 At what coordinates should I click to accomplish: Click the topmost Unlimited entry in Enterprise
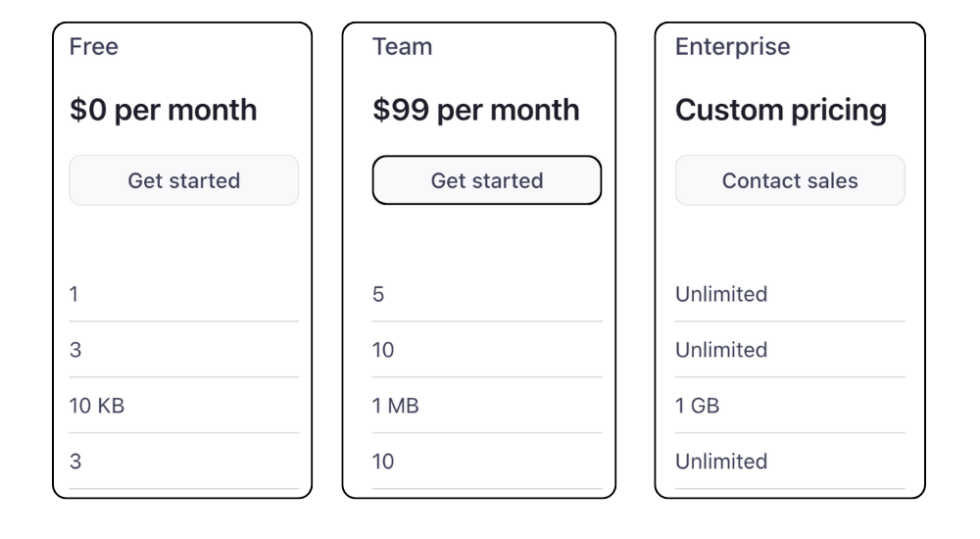721,295
